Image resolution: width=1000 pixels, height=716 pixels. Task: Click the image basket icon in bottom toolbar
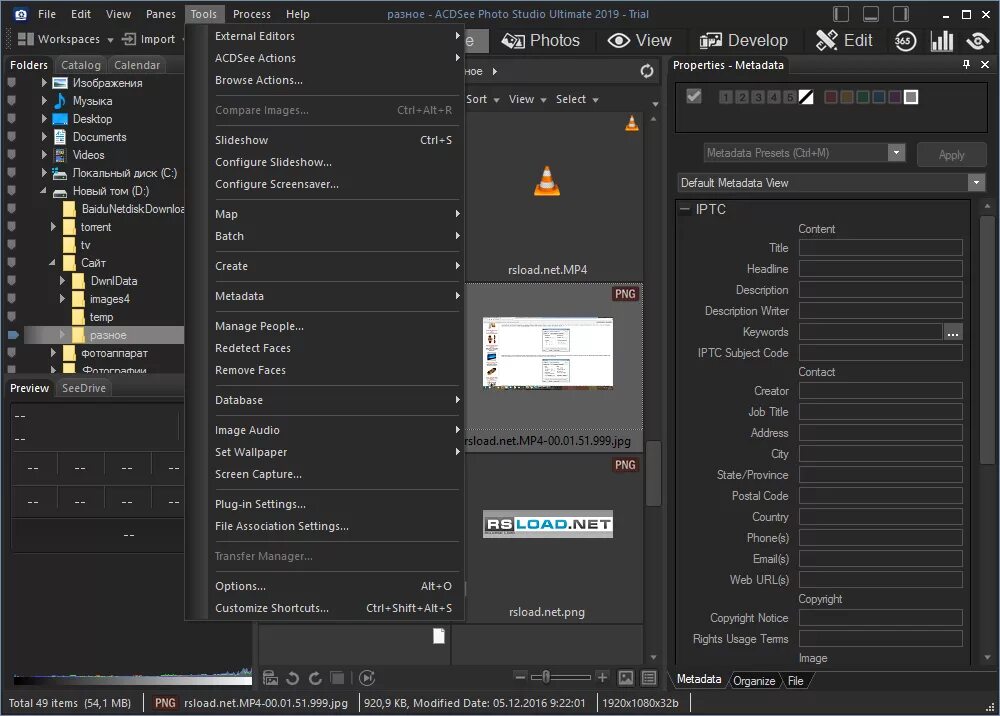click(x=270, y=678)
